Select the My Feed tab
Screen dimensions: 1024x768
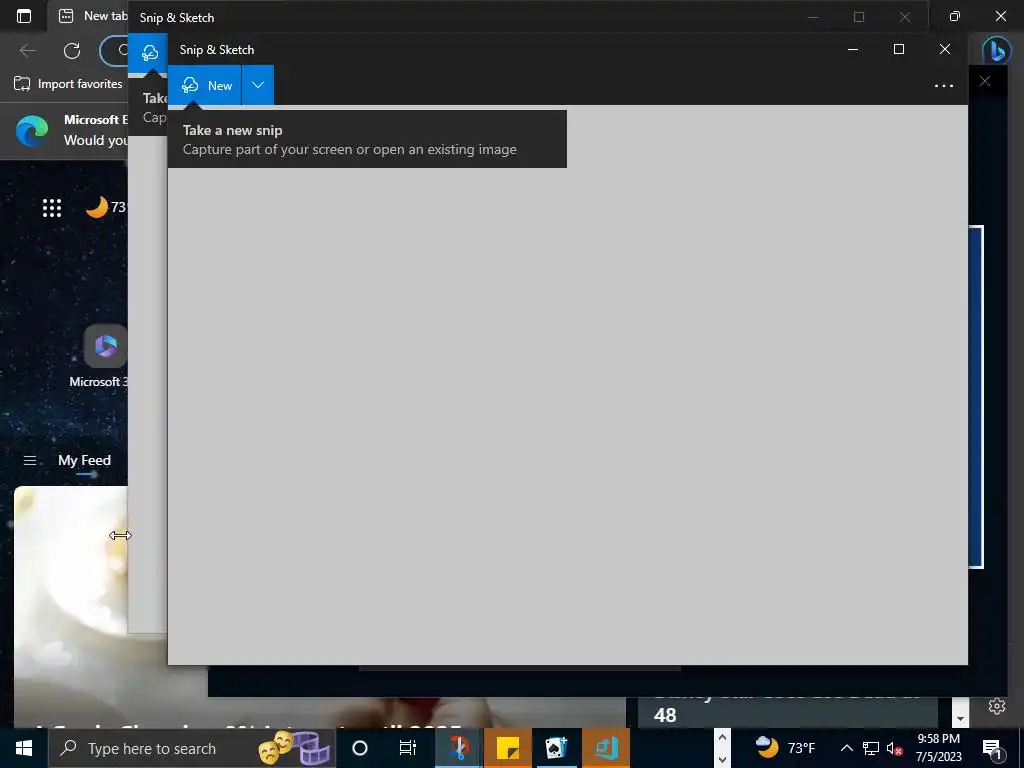(84, 460)
